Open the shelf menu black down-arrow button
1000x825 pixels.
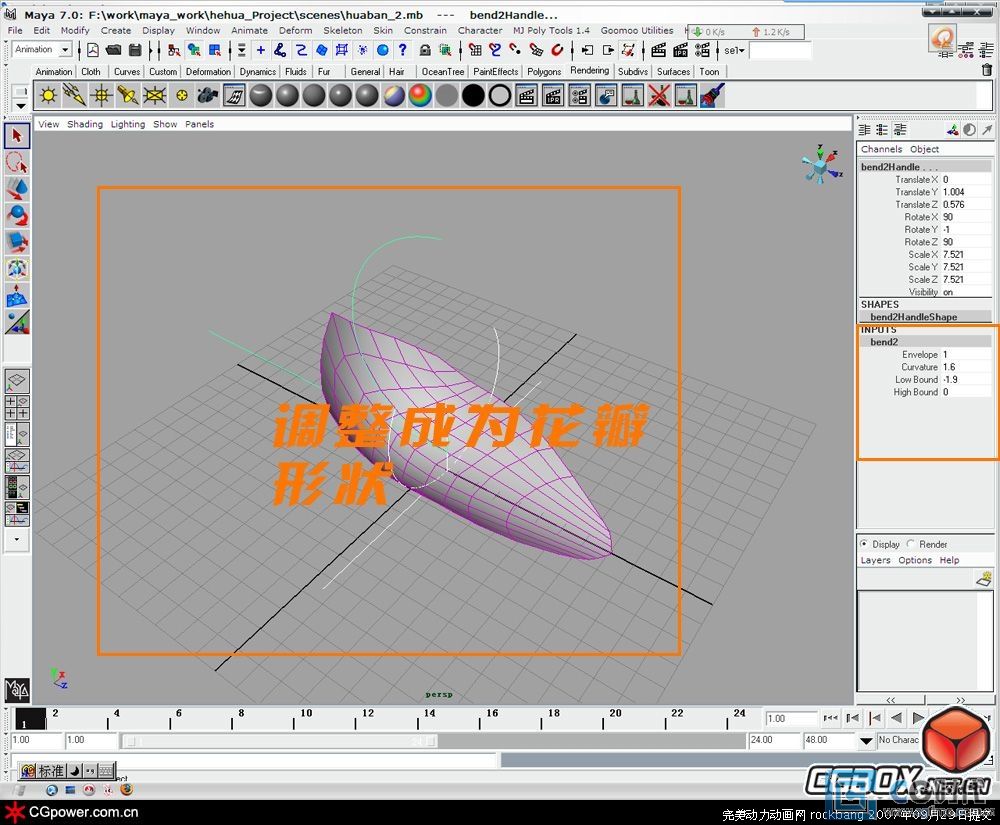[x=20, y=105]
